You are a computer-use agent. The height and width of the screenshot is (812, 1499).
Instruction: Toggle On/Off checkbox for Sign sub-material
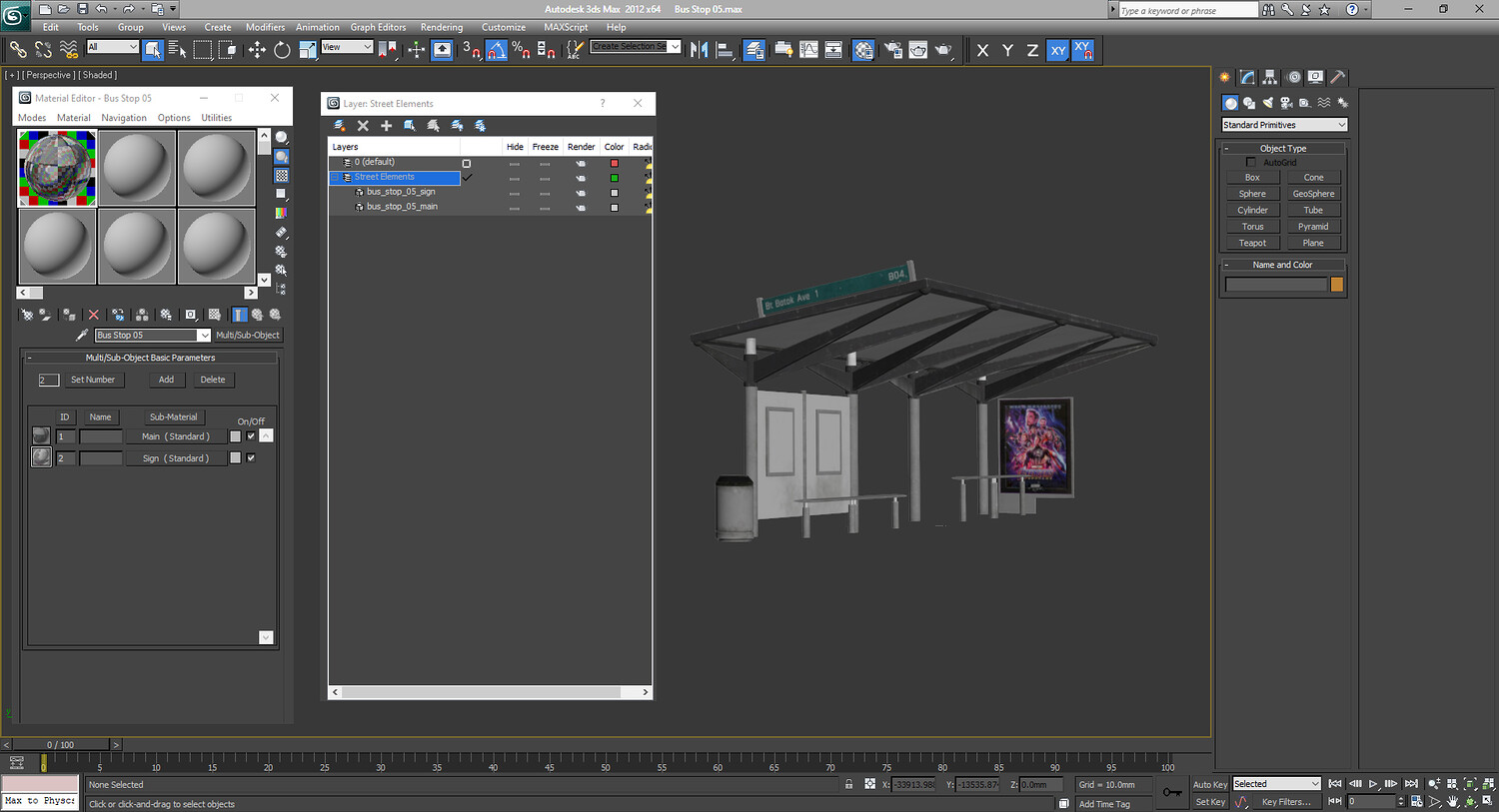(251, 458)
